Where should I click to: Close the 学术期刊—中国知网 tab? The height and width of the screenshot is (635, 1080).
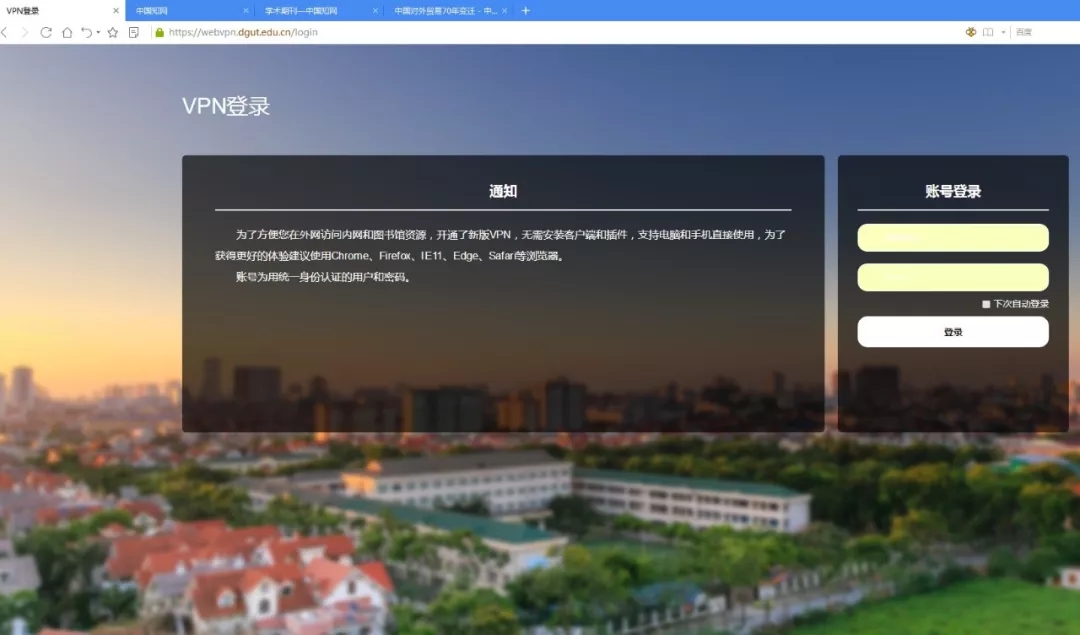pos(375,11)
